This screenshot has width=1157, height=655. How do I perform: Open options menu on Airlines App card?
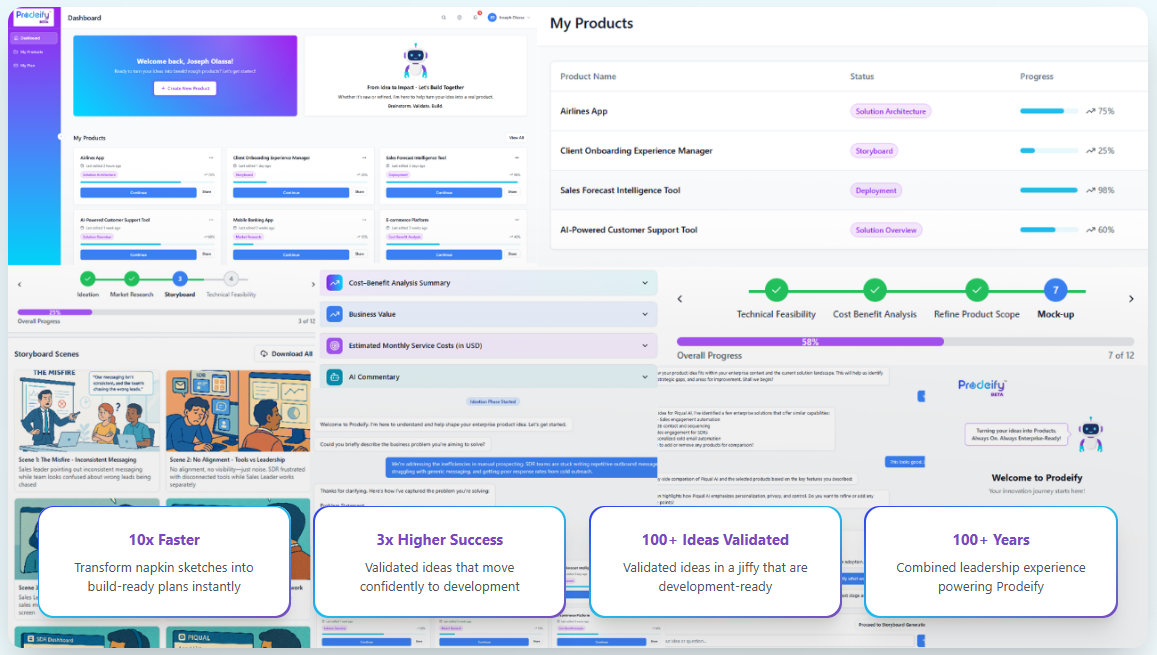pos(211,158)
